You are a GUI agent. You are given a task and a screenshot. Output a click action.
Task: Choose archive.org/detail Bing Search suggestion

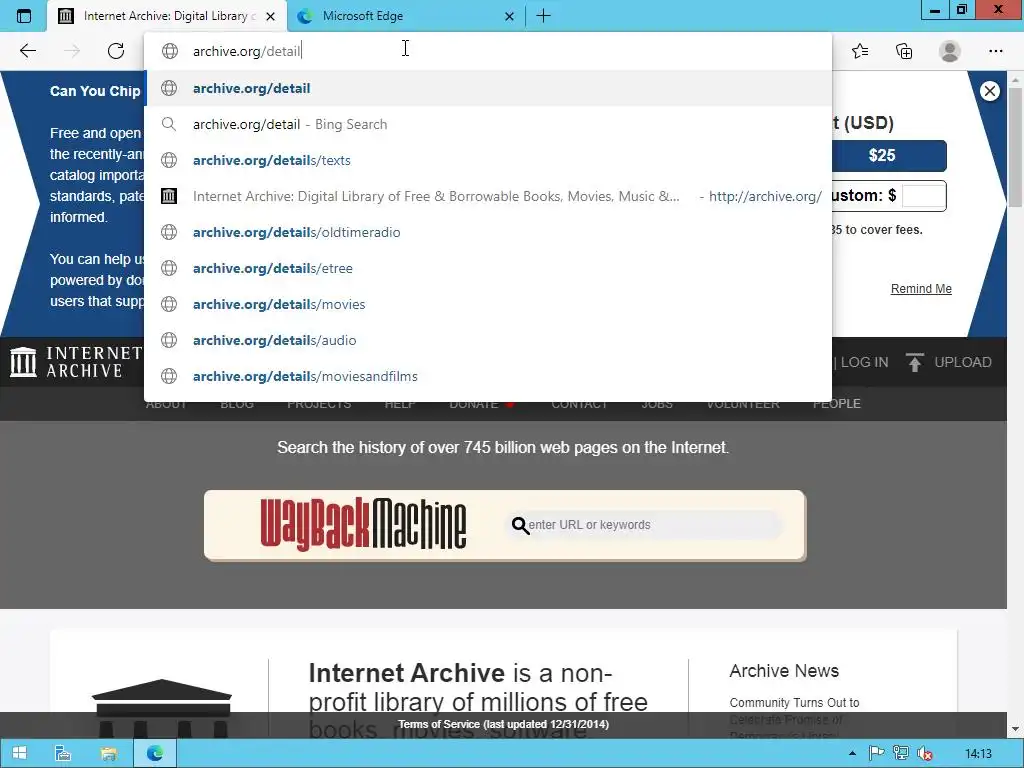point(488,124)
